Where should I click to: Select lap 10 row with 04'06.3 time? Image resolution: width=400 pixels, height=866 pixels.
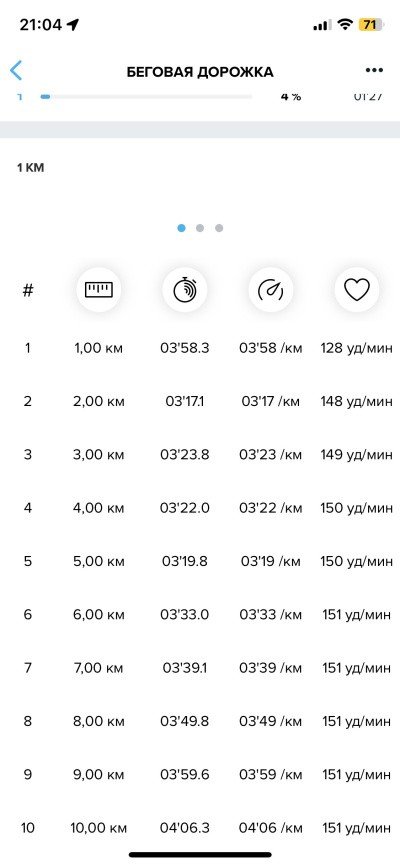[200, 828]
